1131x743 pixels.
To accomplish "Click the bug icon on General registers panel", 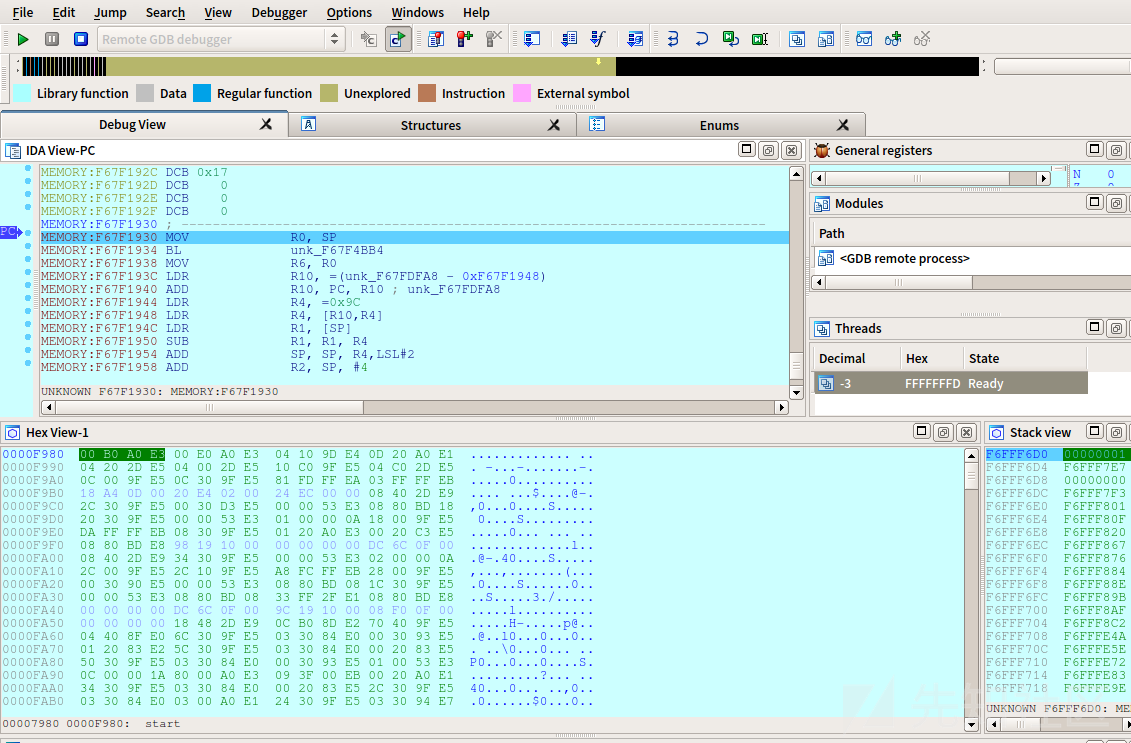I will pyautogui.click(x=821, y=150).
